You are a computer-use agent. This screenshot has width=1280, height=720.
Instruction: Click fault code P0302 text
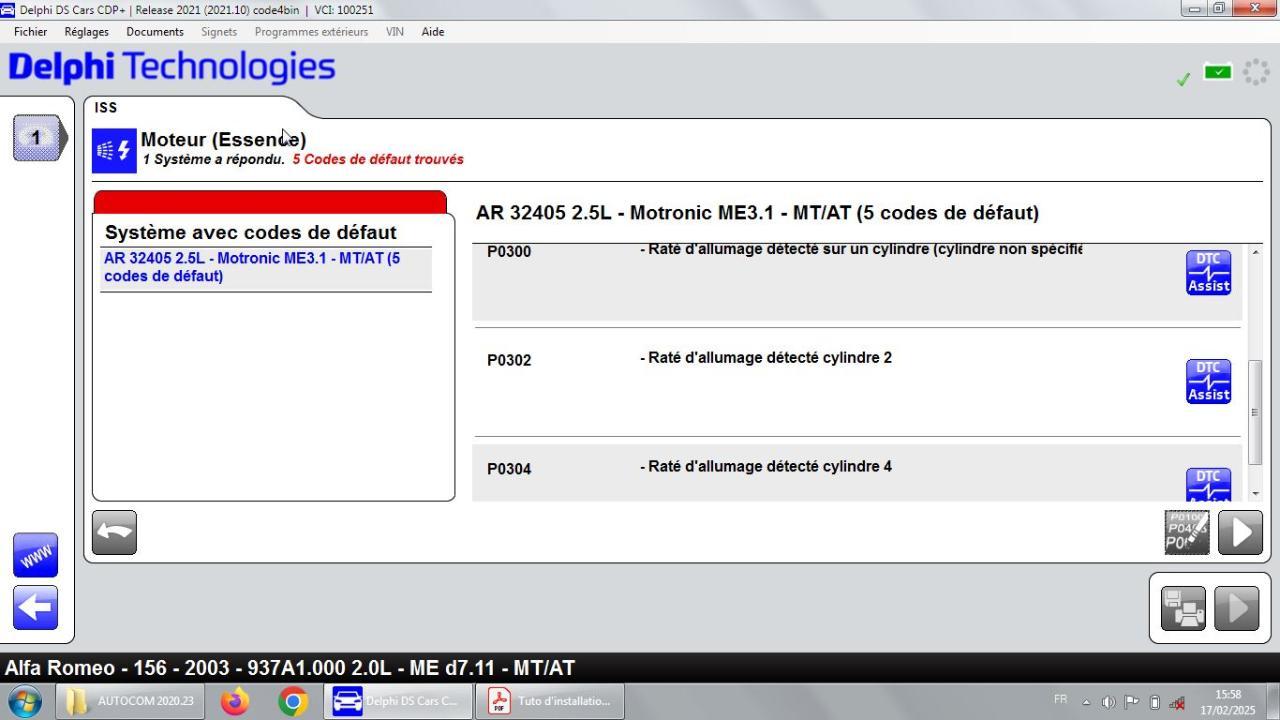[509, 360]
